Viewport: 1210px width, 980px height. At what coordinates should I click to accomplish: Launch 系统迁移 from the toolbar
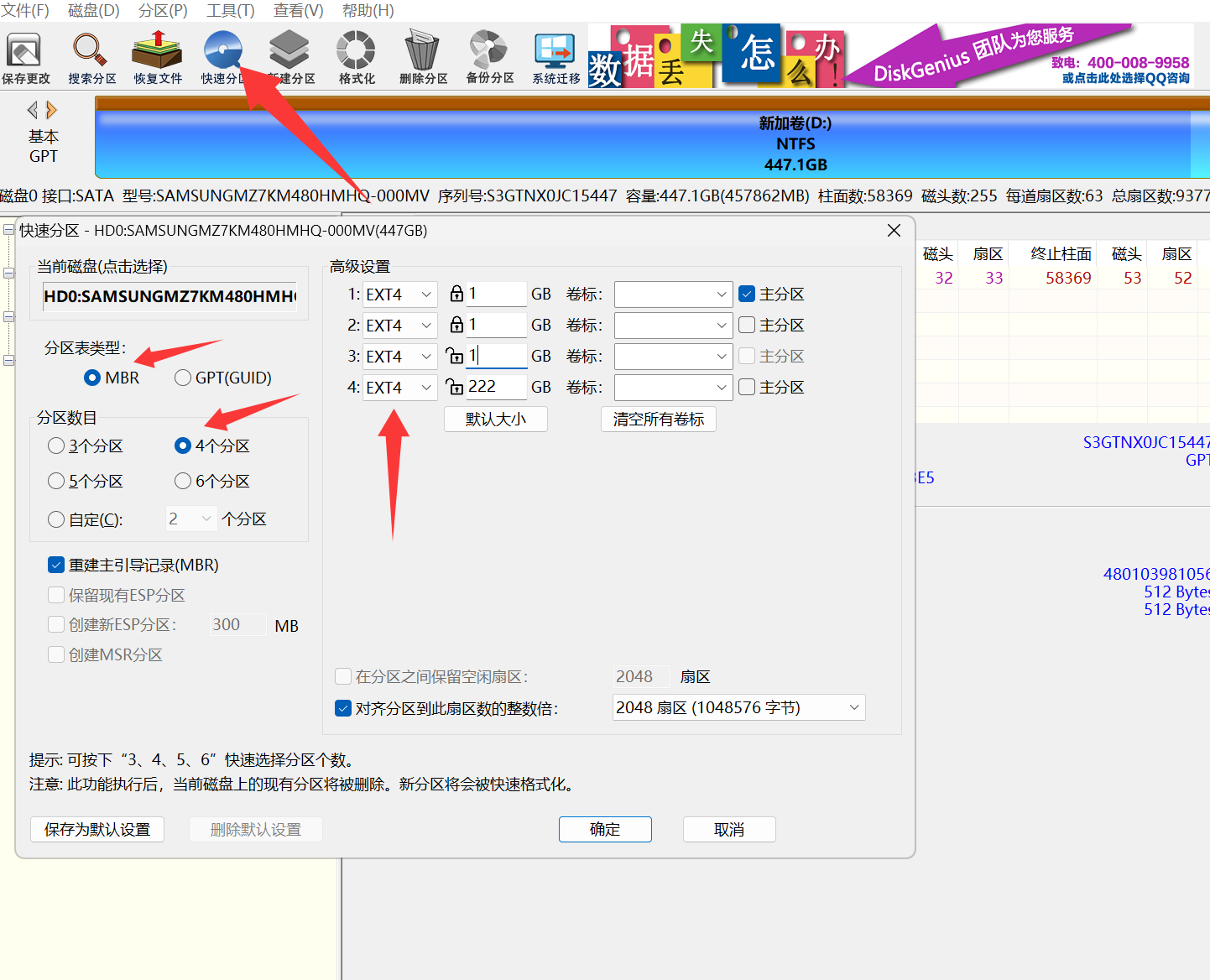(555, 56)
